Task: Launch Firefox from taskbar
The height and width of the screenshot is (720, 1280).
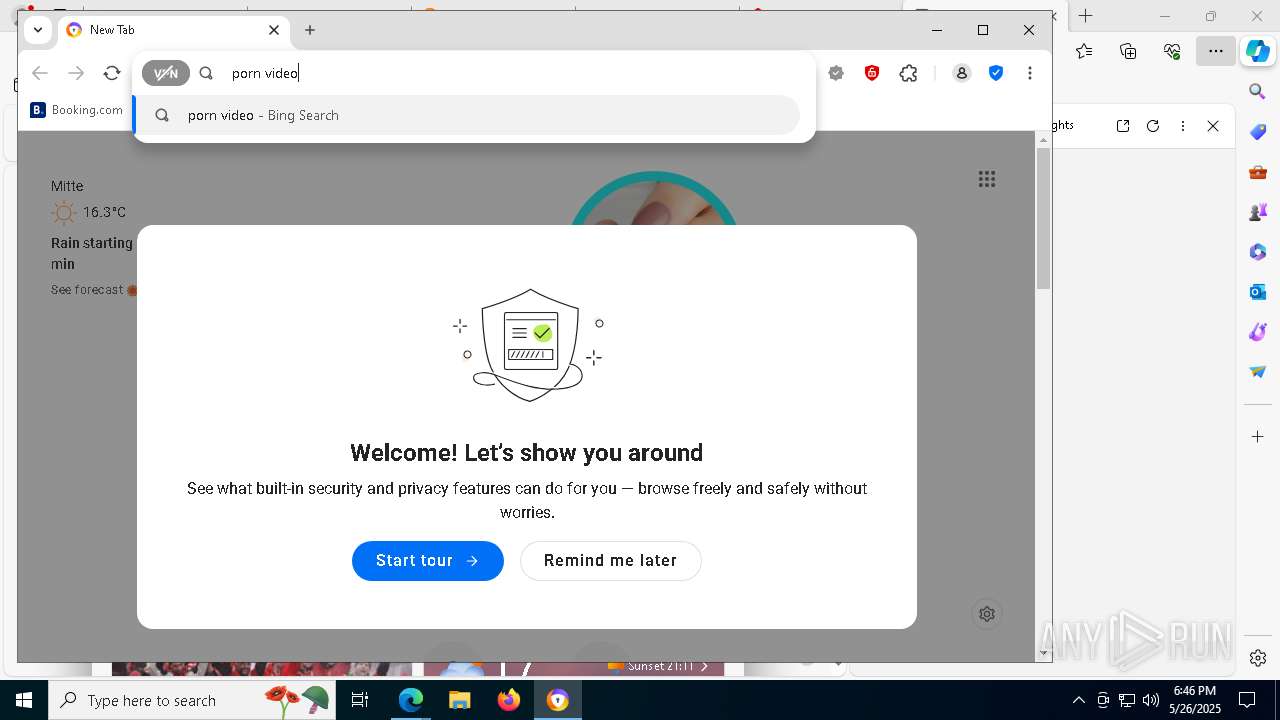Action: [509, 700]
